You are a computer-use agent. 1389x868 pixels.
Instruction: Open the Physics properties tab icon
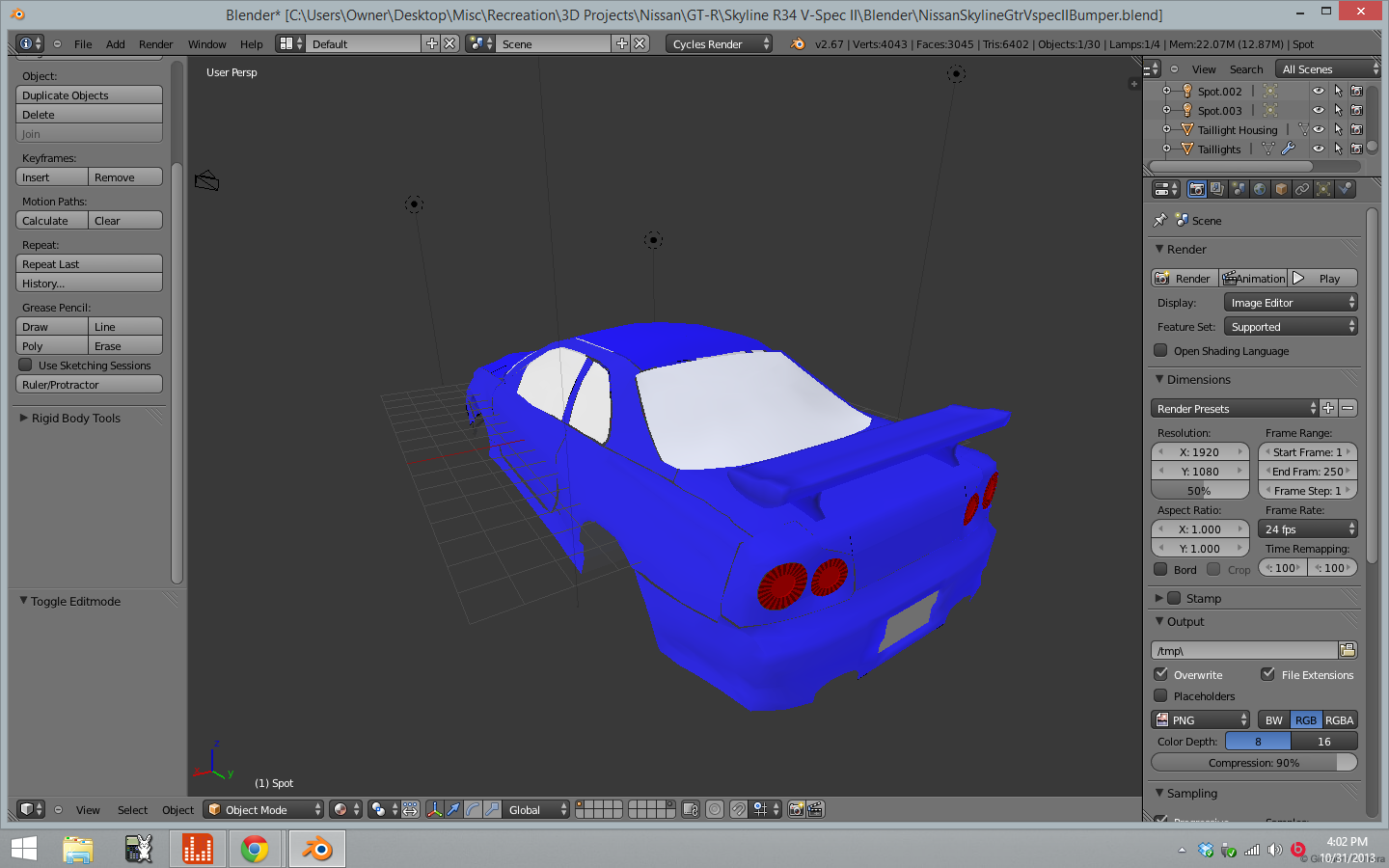1345,189
